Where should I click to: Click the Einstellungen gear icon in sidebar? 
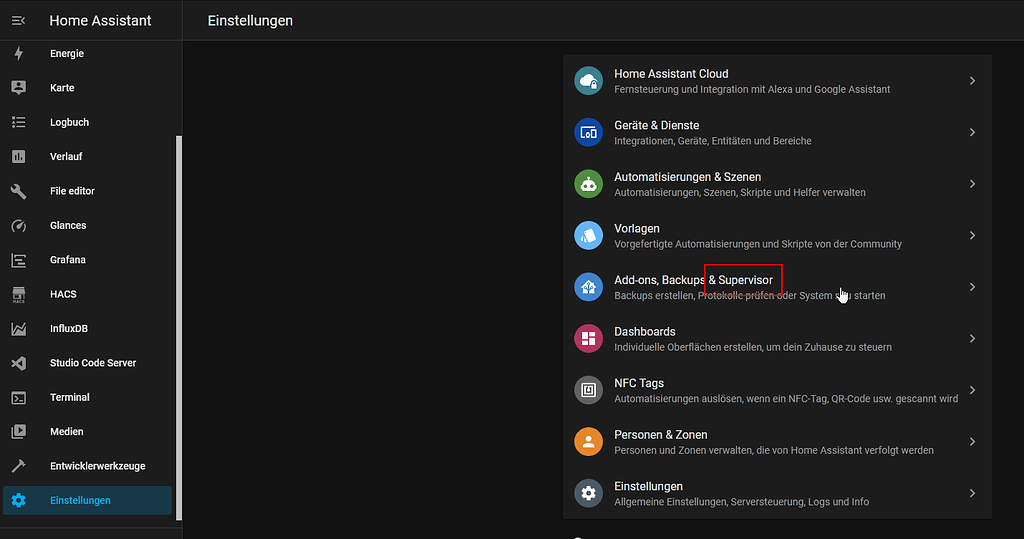pyautogui.click(x=18, y=500)
